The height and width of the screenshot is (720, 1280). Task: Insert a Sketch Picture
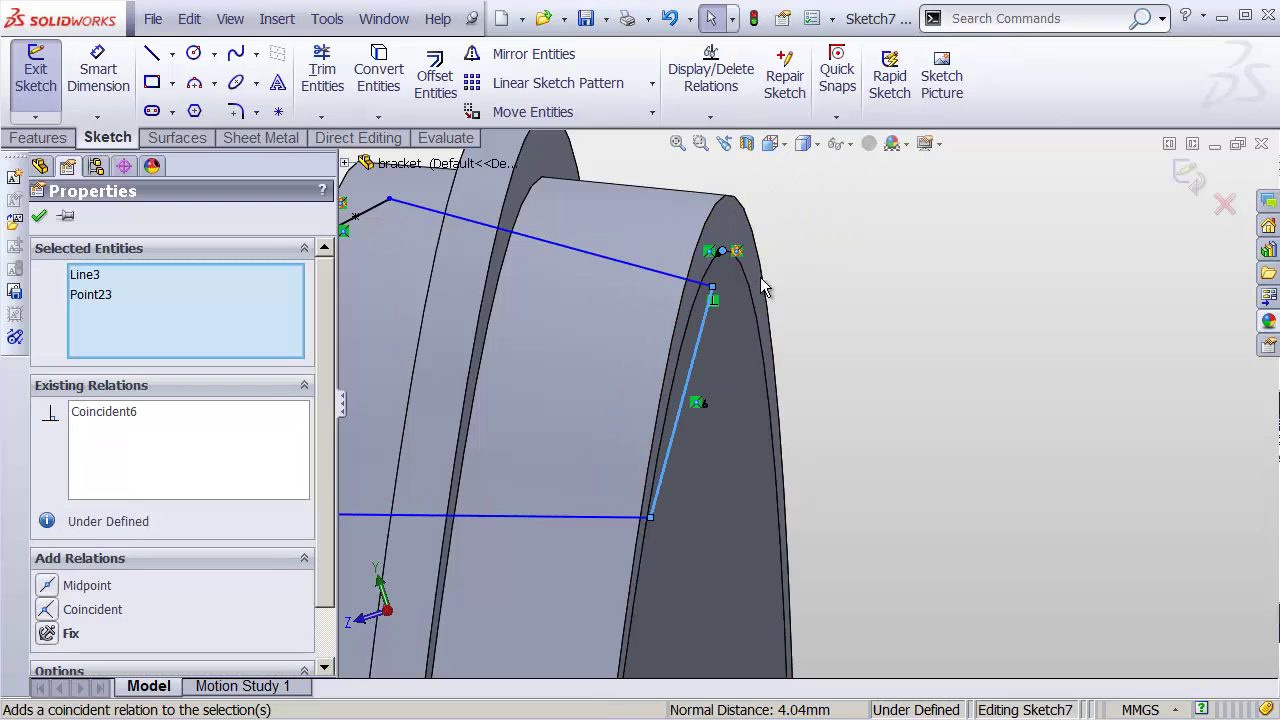(x=941, y=76)
